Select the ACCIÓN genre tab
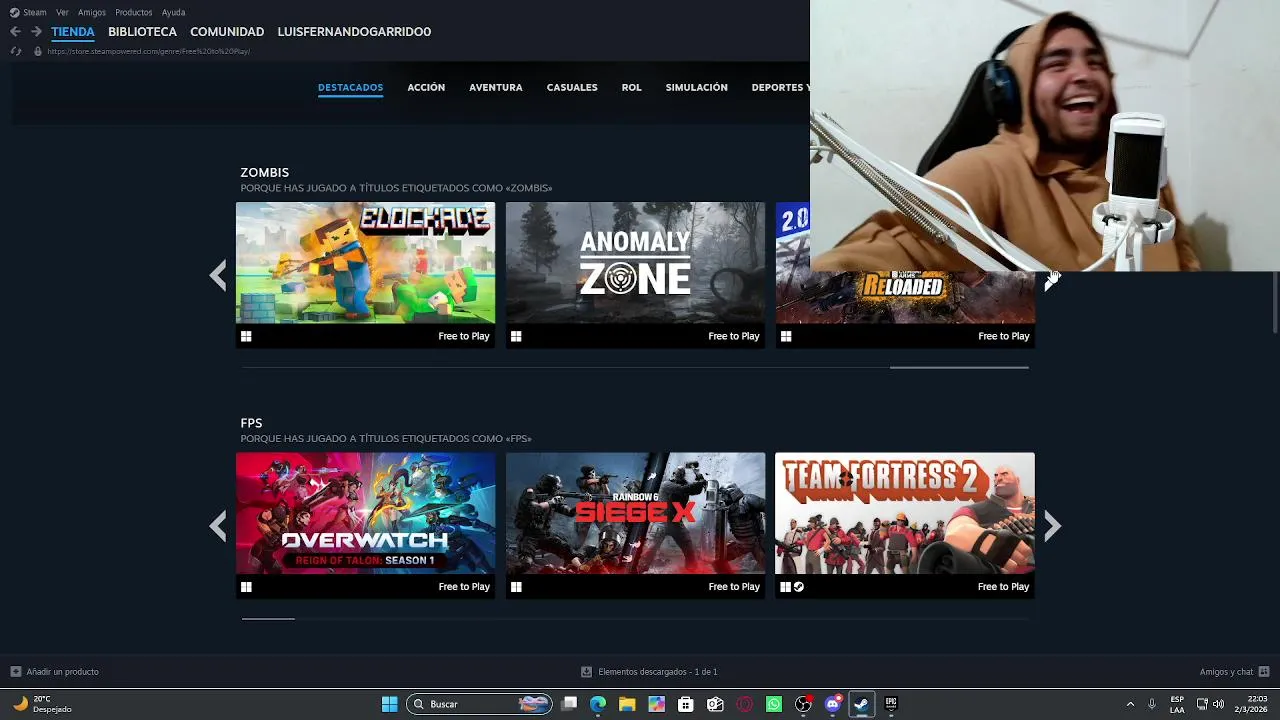The width and height of the screenshot is (1280, 720). pyautogui.click(x=426, y=88)
